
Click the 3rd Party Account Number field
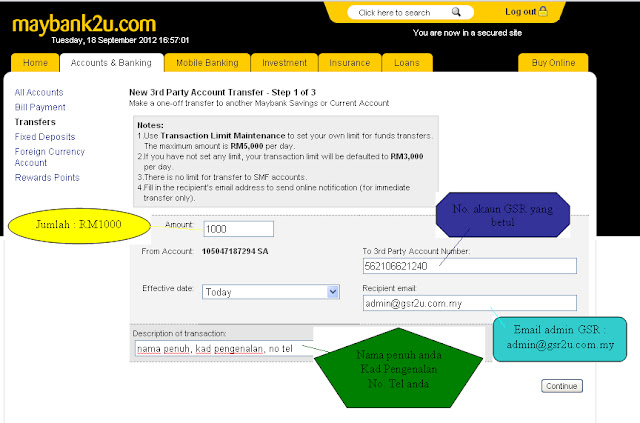(x=469, y=266)
